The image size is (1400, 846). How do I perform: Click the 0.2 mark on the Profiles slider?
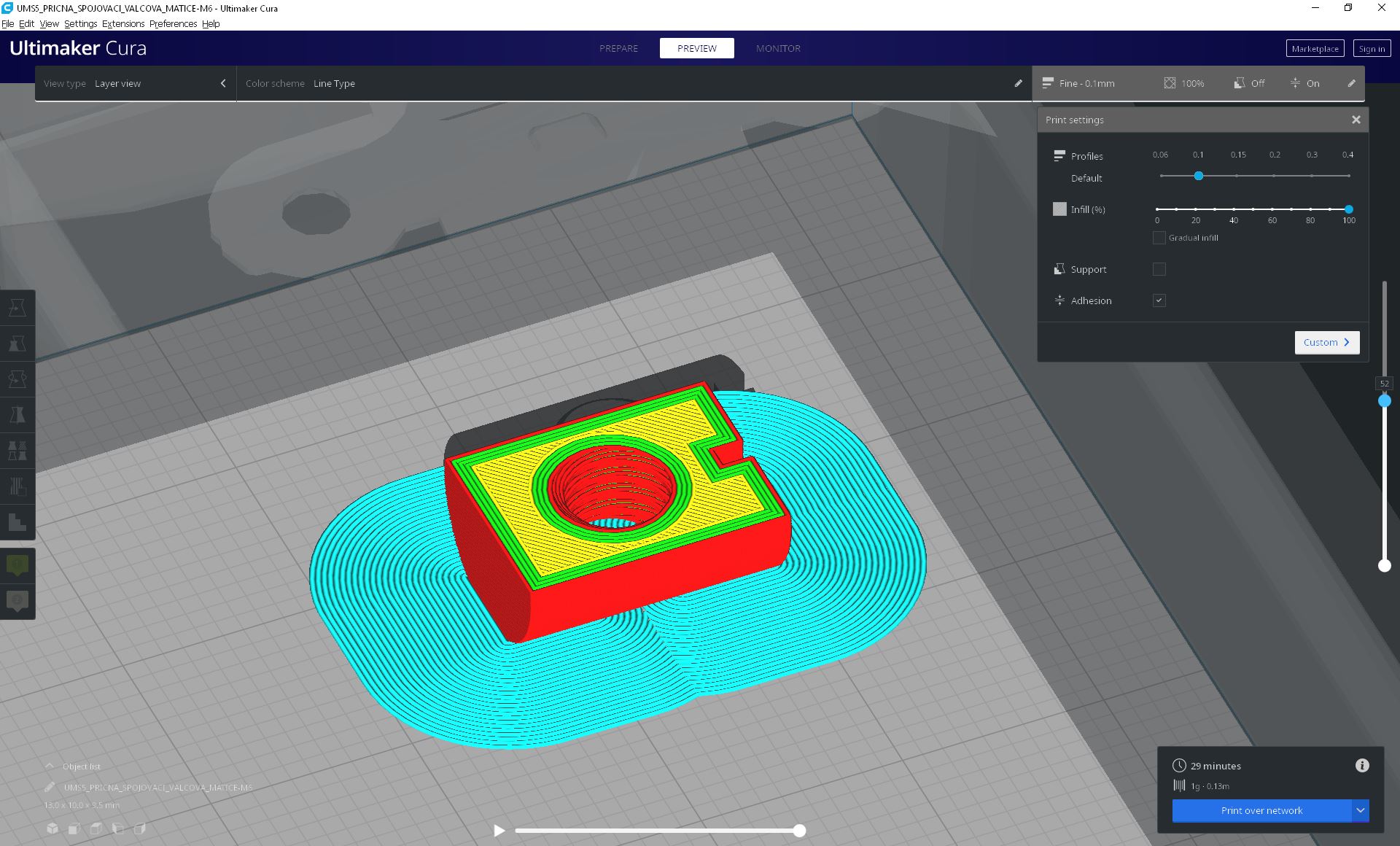1274,176
